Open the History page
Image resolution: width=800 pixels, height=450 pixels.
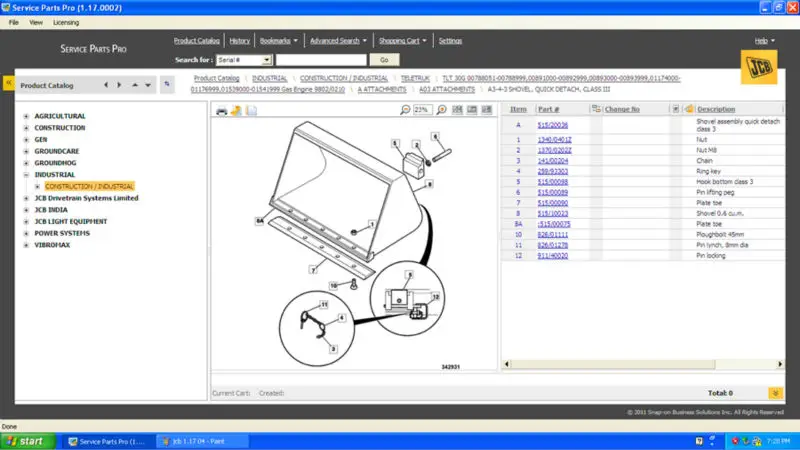point(239,41)
